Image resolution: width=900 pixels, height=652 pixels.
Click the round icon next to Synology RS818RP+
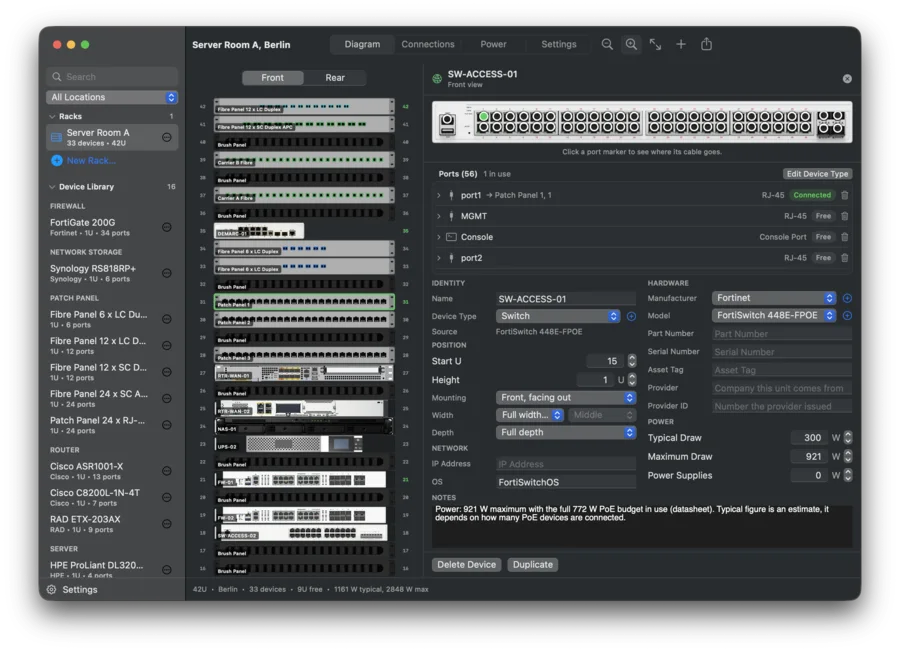click(x=166, y=273)
